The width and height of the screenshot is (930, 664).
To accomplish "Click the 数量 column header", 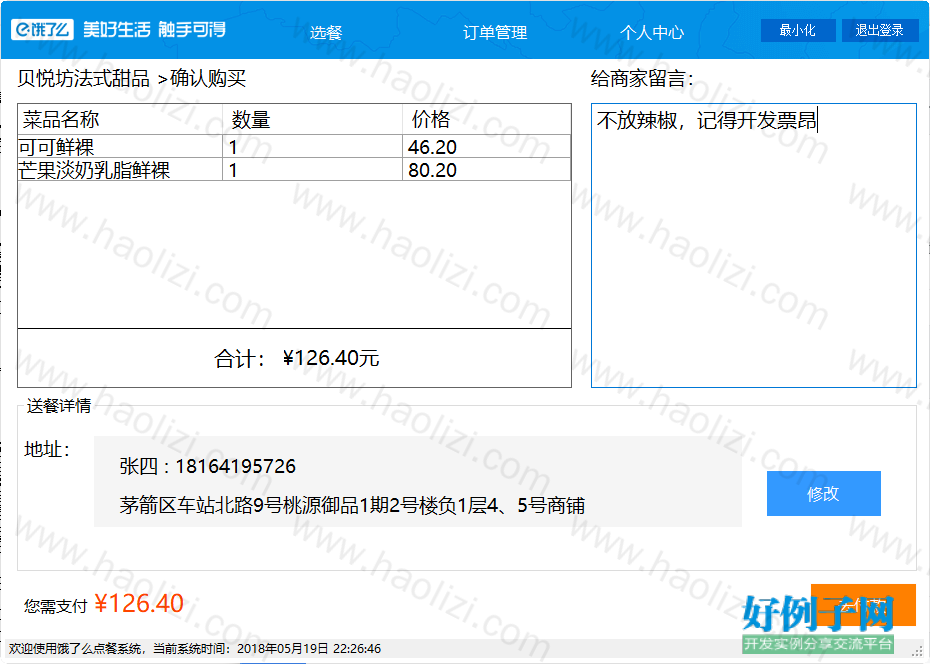I will 313,119.
